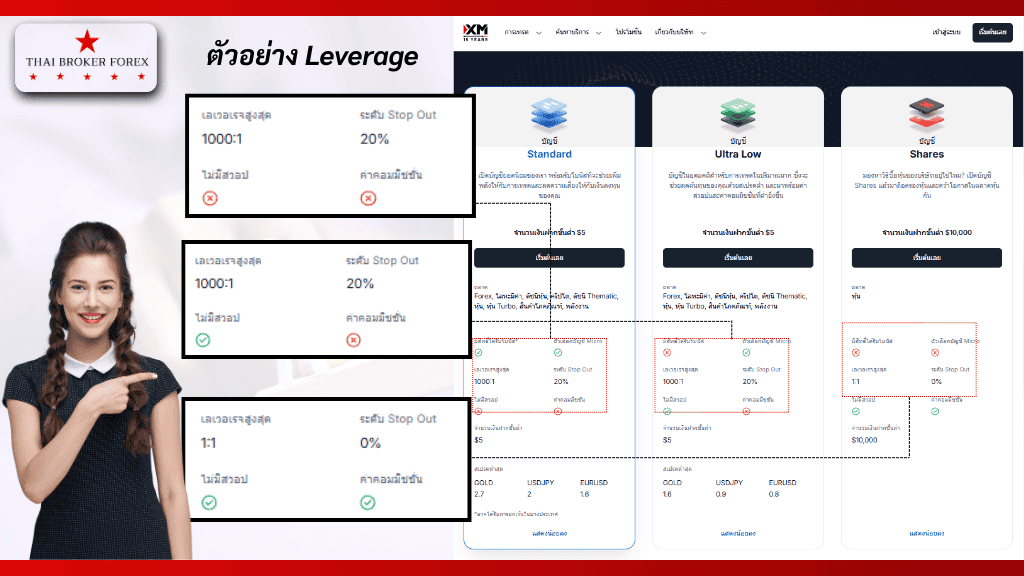Click the XM logo in the navbar
This screenshot has height=576, width=1024.
474,32
